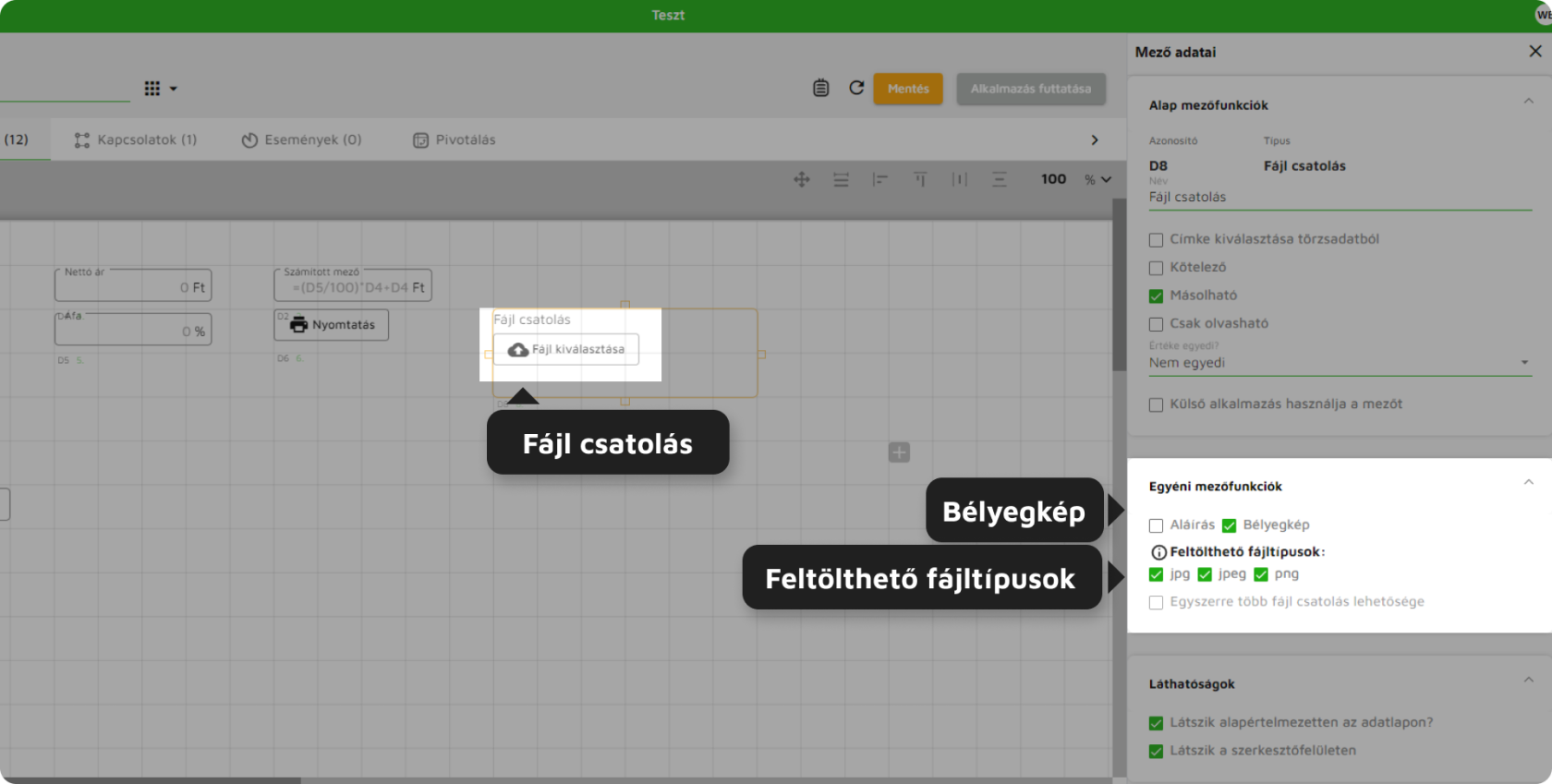Viewport: 1552px width, 784px height.
Task: Open the dropdown arrow next to the grid icon
Action: click(174, 89)
